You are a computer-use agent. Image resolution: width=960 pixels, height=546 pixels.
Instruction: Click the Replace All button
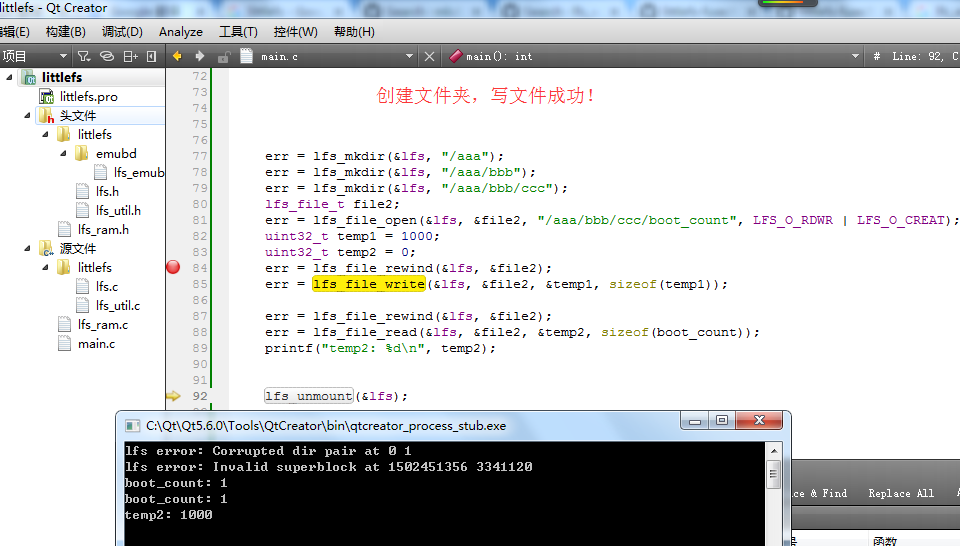901,493
